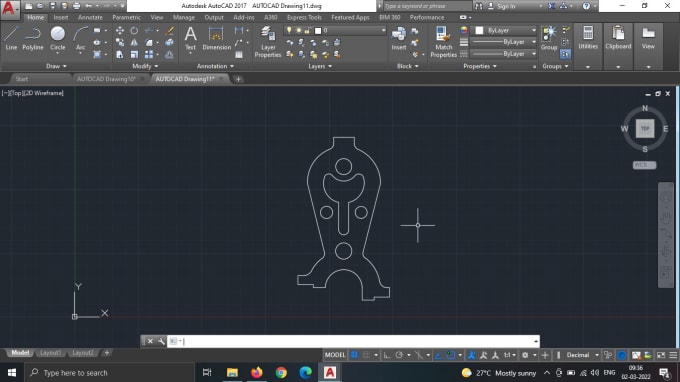Toggle grid display in status bar

[x=354, y=355]
